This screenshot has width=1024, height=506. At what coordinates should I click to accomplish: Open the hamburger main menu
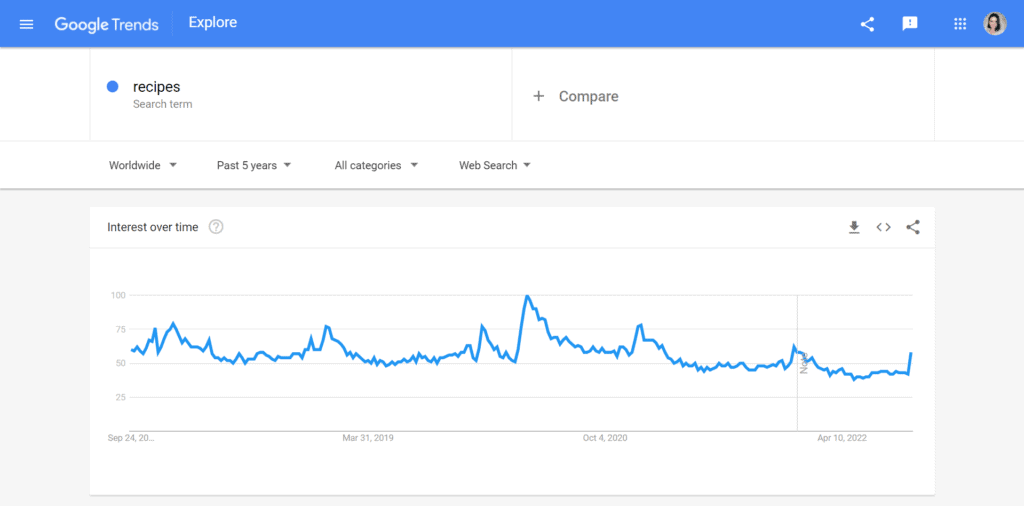pos(26,24)
